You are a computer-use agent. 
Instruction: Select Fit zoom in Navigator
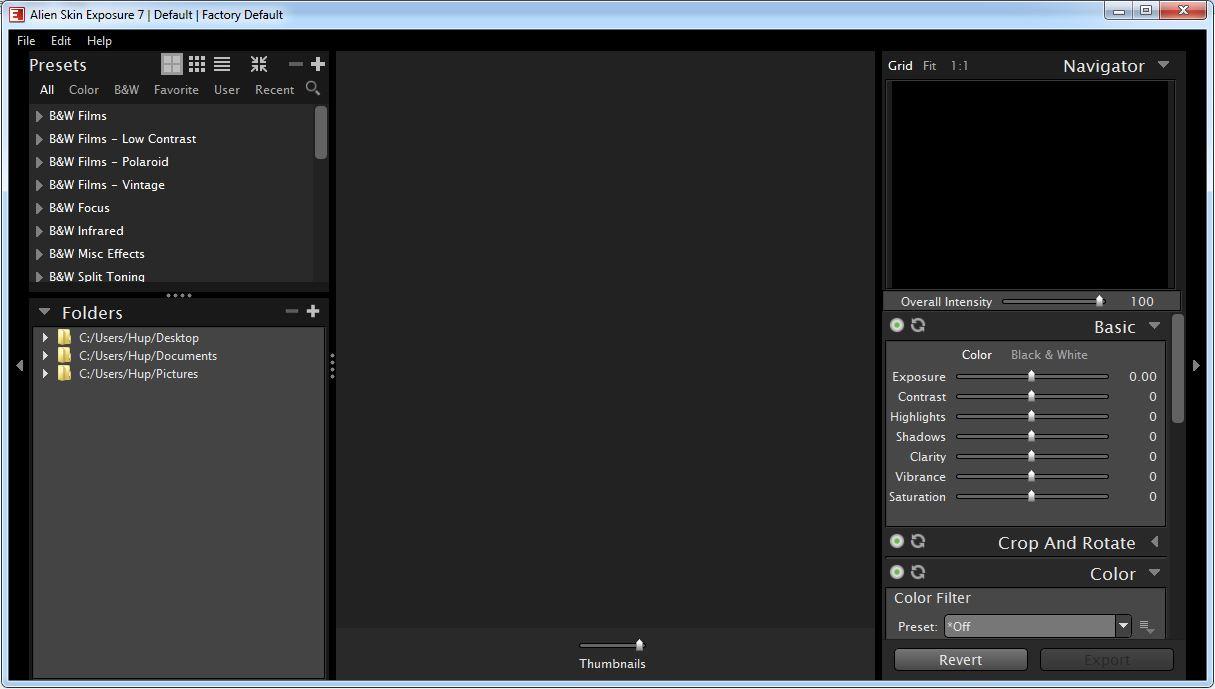coord(930,66)
